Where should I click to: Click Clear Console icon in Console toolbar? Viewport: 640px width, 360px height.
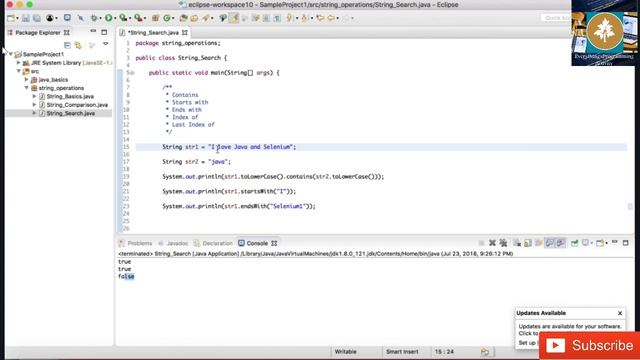coord(517,243)
